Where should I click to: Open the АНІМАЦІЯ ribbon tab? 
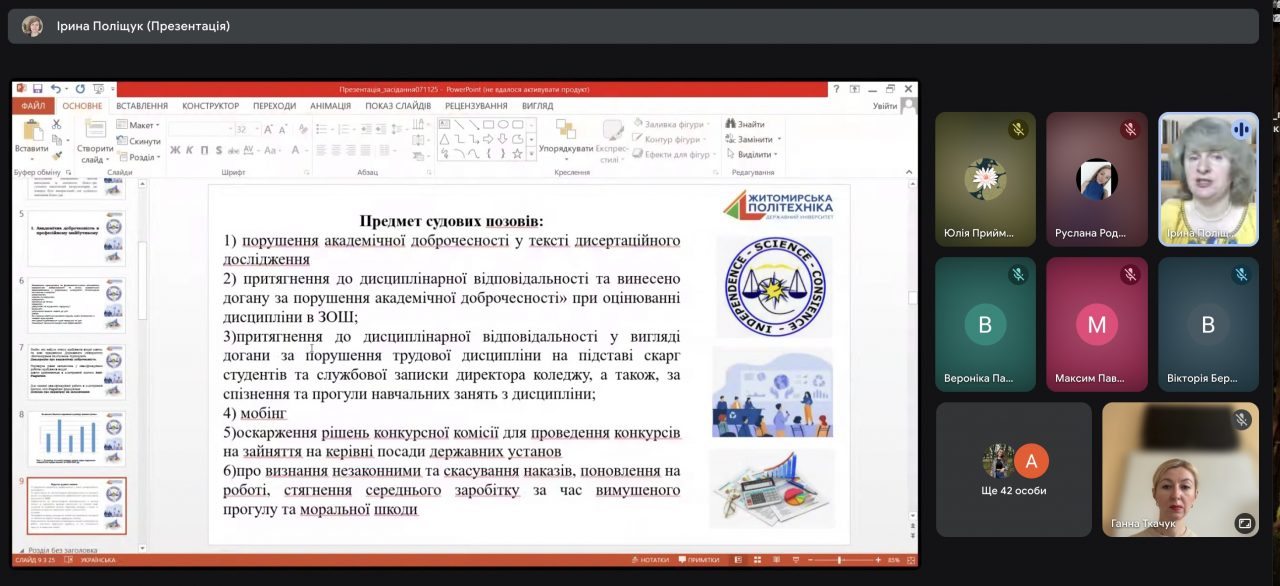[x=330, y=106]
